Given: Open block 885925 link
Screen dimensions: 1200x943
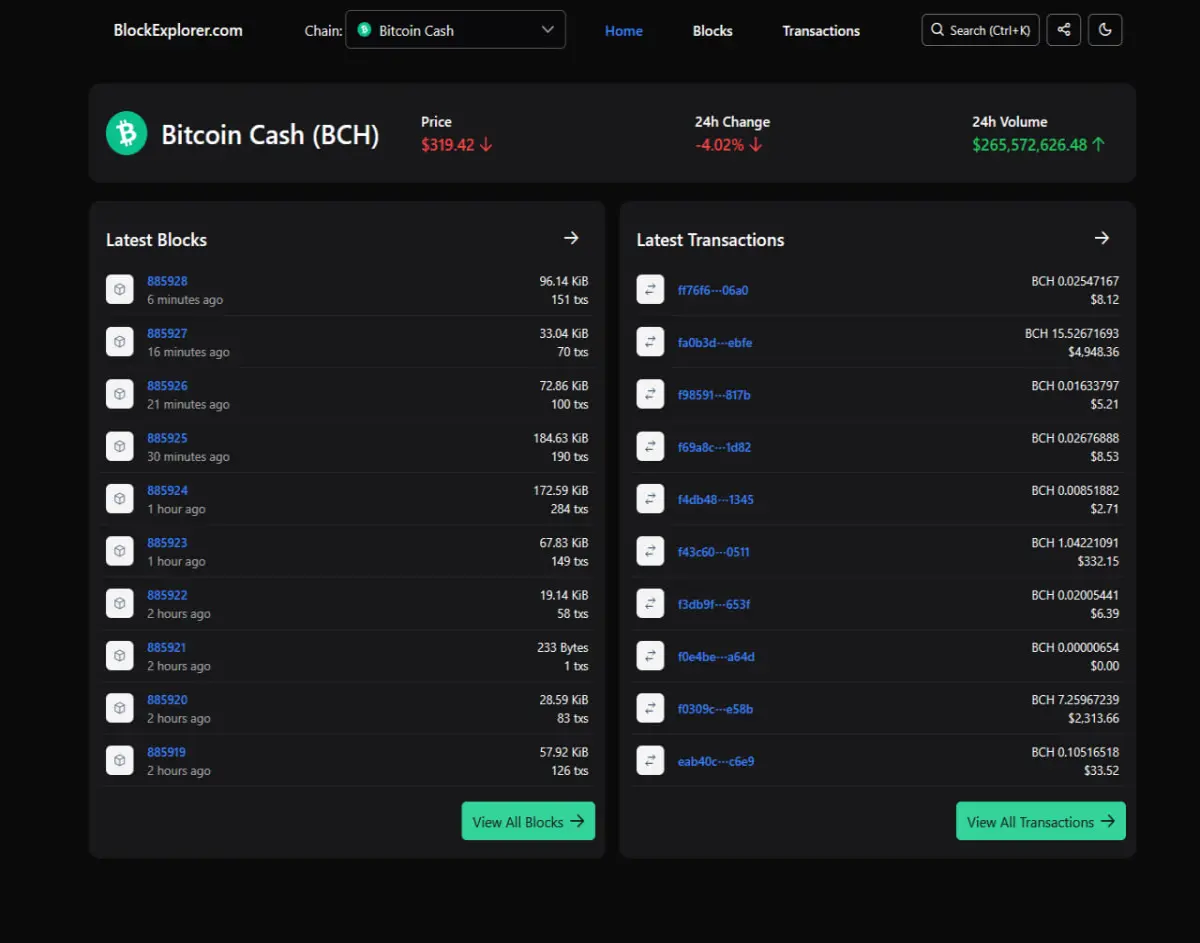Looking at the screenshot, I should coord(167,438).
